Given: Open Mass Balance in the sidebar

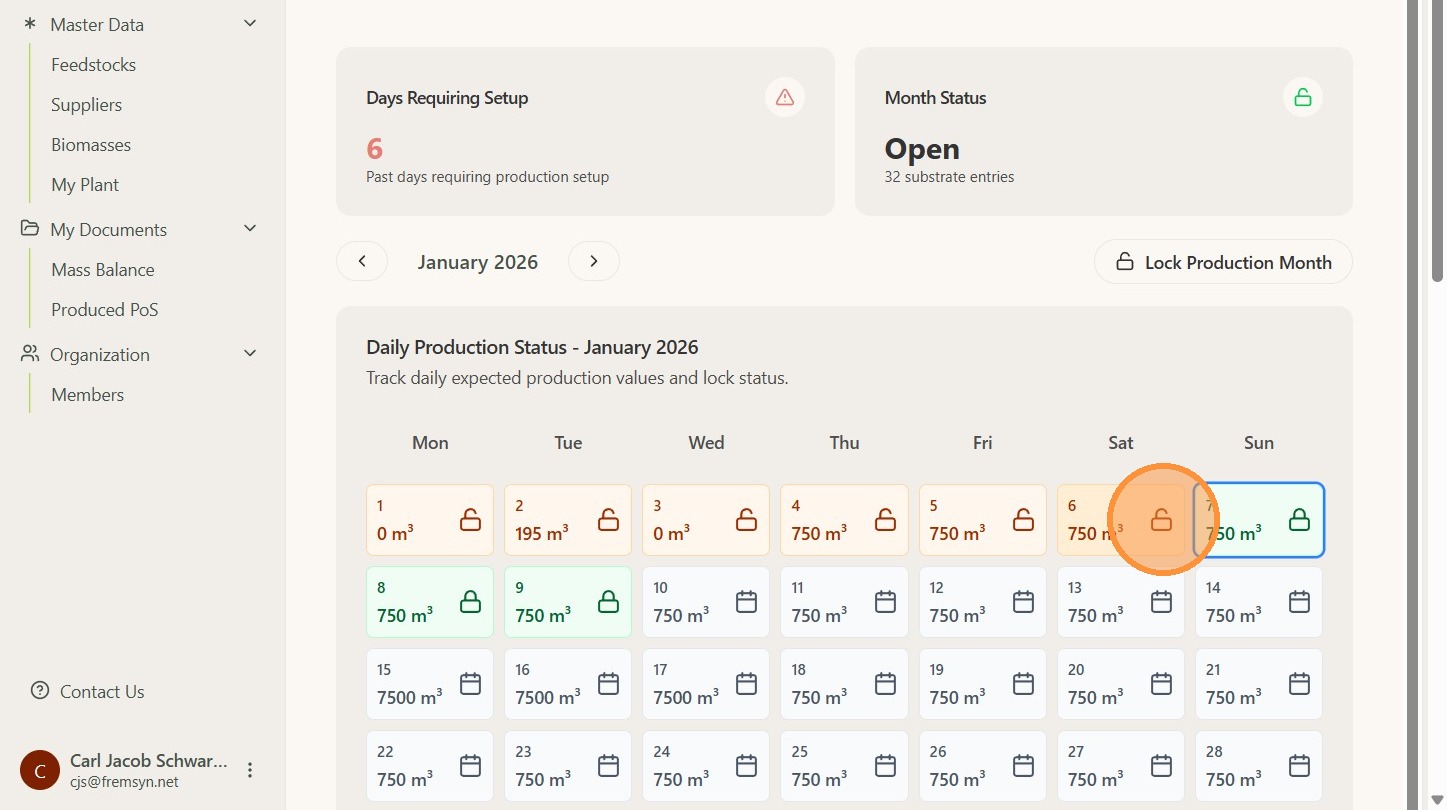Looking at the screenshot, I should (103, 270).
